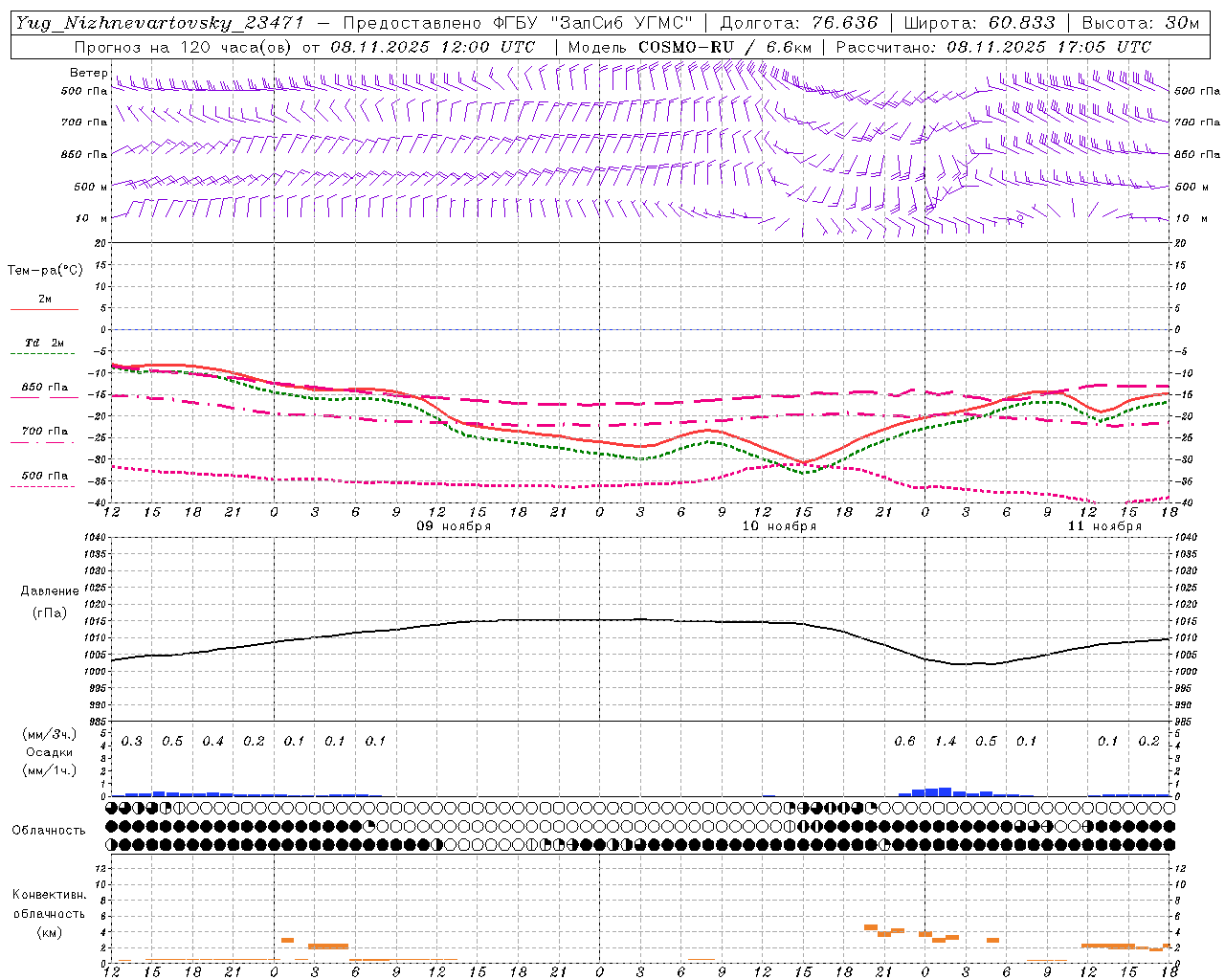Select the 09 ноября date marker

click(x=454, y=526)
